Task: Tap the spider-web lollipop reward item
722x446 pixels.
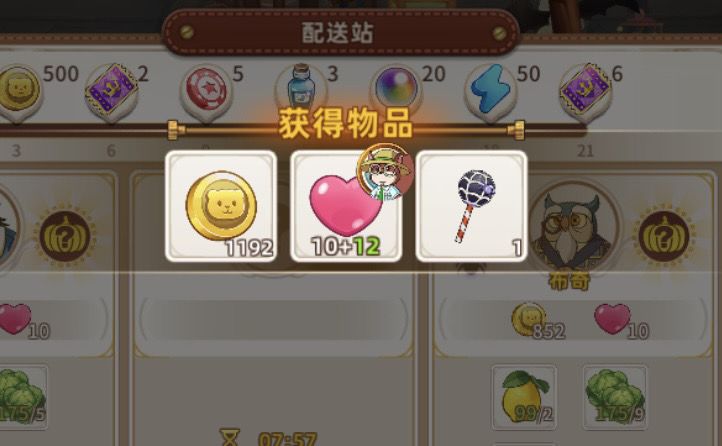Action: pyautogui.click(x=472, y=206)
